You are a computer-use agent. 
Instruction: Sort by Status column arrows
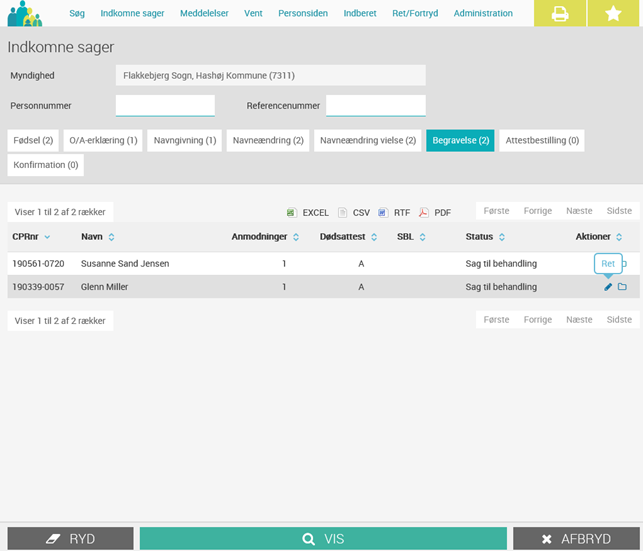(502, 237)
